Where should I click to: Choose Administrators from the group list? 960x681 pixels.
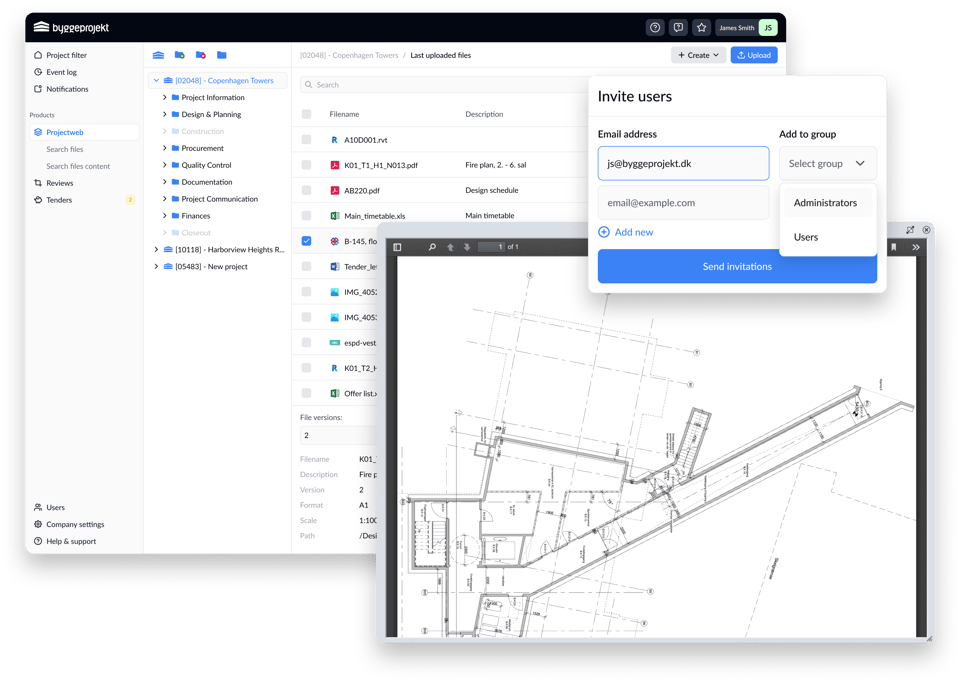(x=825, y=203)
